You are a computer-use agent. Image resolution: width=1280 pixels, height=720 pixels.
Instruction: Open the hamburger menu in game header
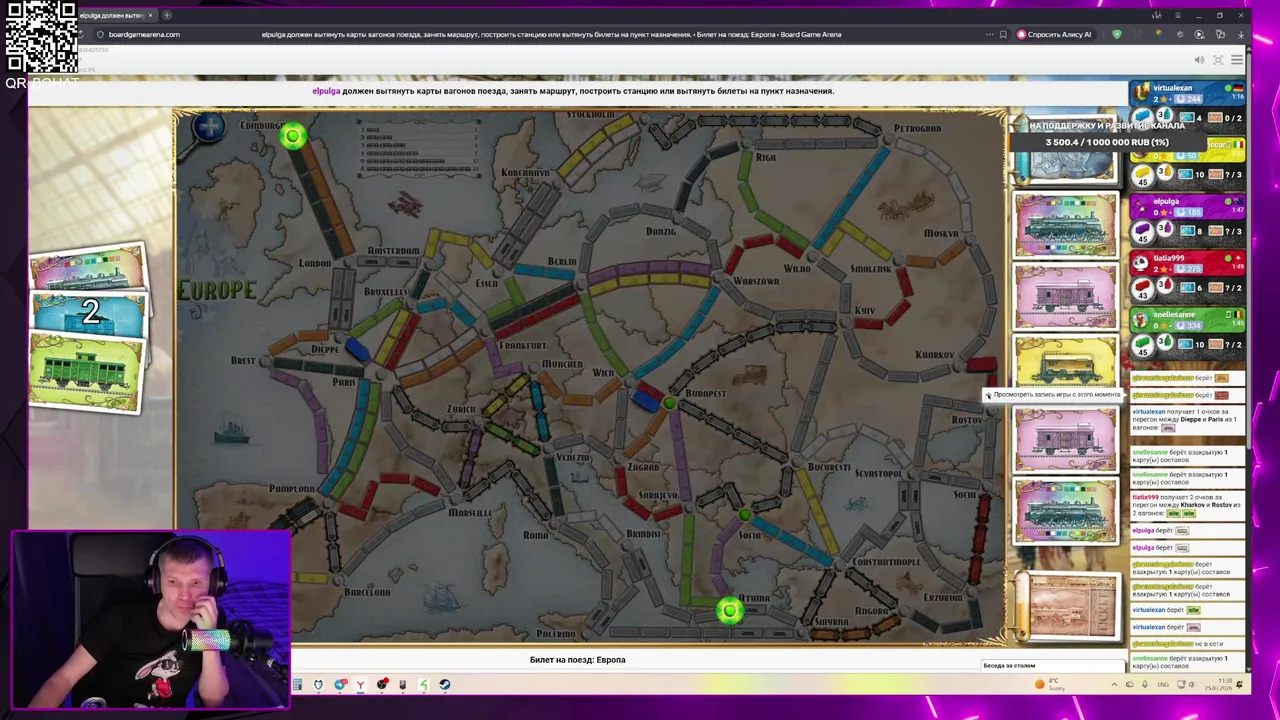click(x=1237, y=60)
